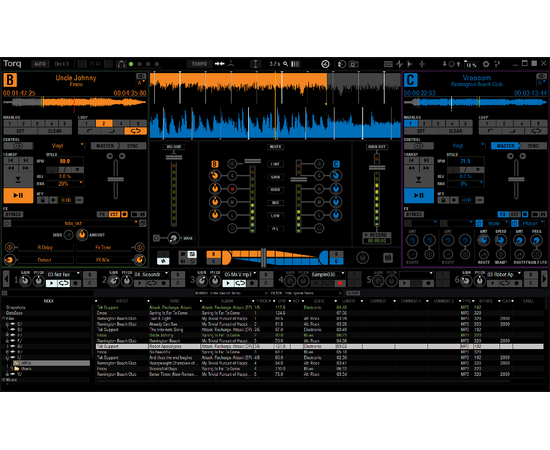Screen dimensions: 550x450
Task: Click Deck B markers SET button
Action: tap(20, 131)
